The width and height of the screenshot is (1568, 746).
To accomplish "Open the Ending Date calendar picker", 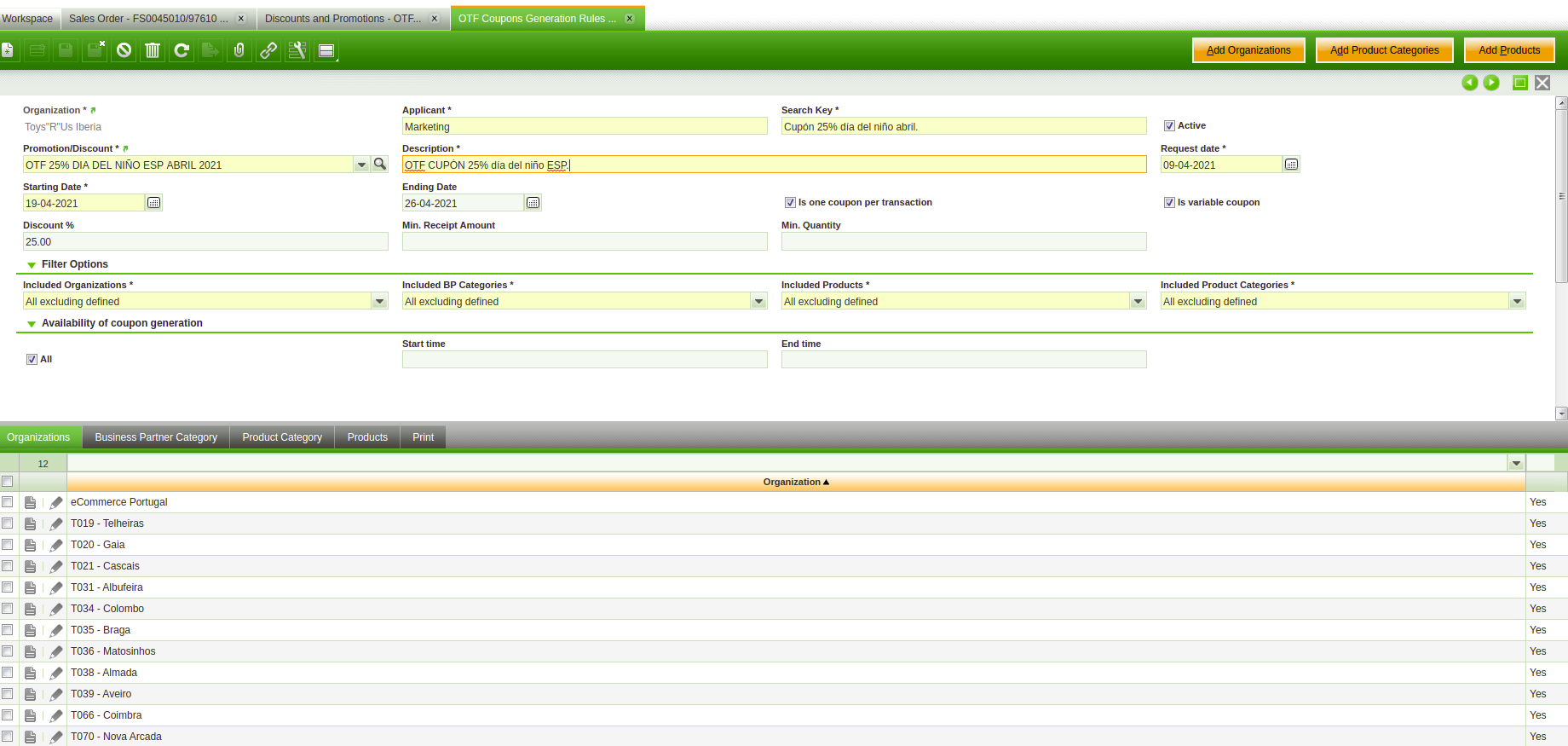I will point(533,203).
